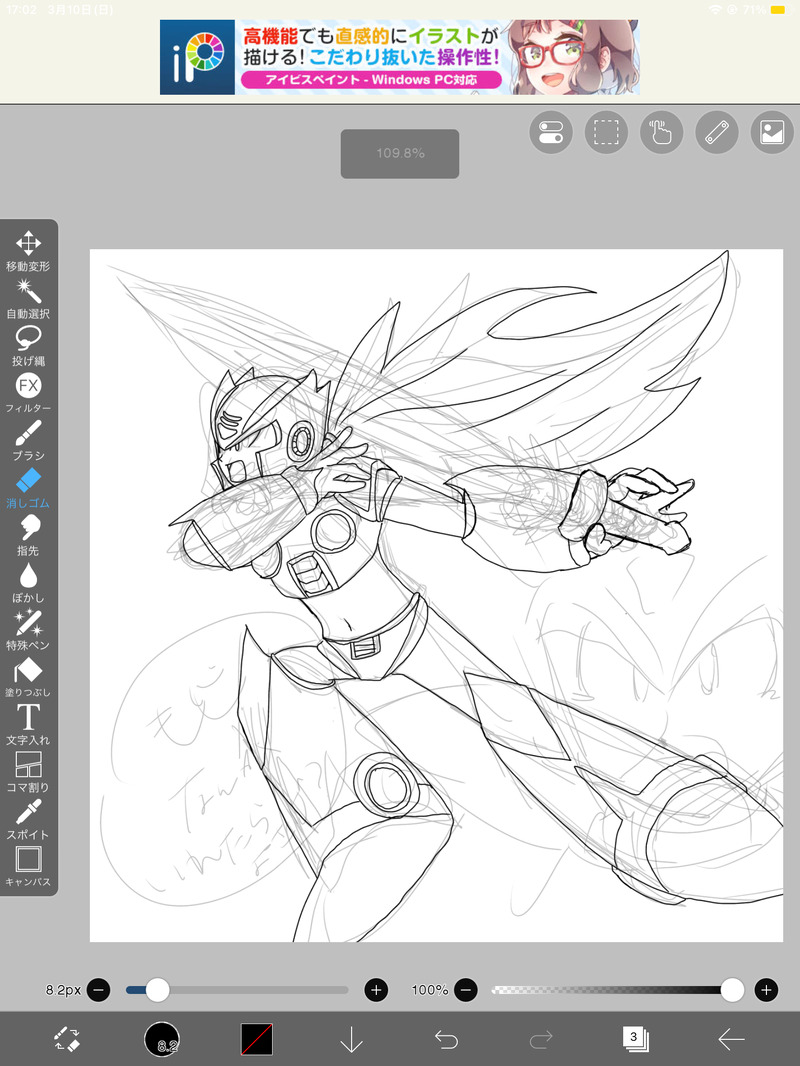Open the view settings toggle-switch button
Screen dimensions: 800x1066
[x=551, y=132]
